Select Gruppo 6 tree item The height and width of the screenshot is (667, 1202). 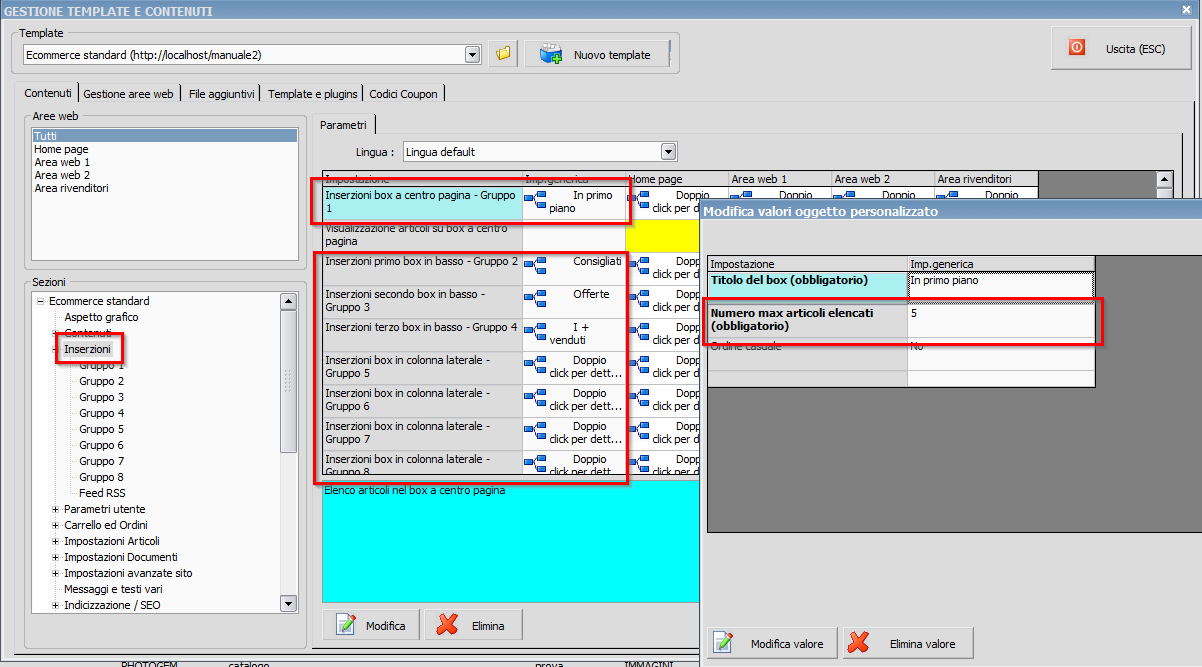[102, 445]
